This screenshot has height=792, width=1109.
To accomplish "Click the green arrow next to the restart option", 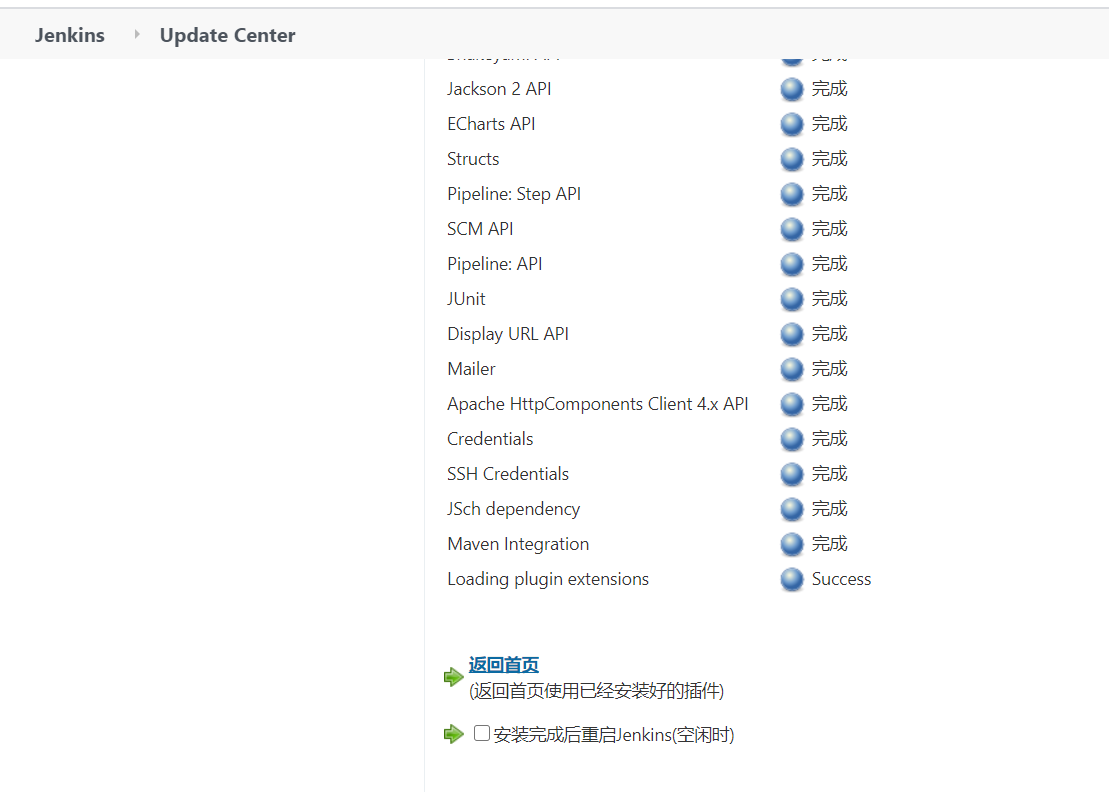I will [x=453, y=733].
